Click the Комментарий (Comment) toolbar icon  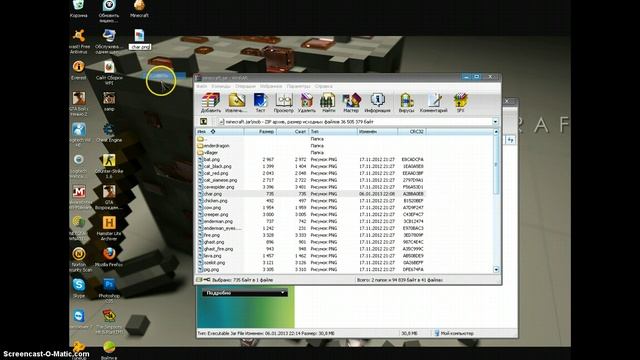tap(433, 102)
